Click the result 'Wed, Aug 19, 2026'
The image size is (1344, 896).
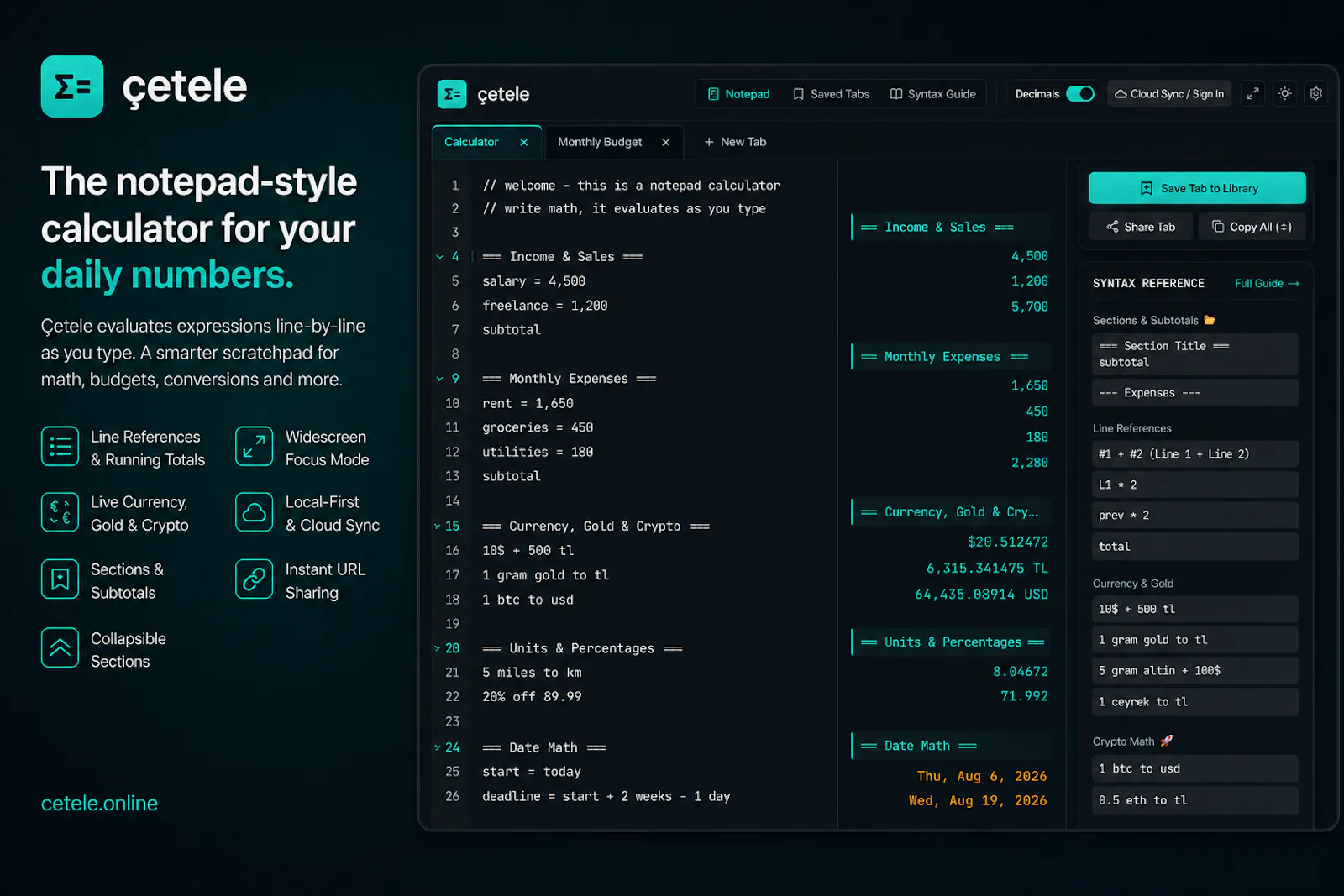(978, 801)
